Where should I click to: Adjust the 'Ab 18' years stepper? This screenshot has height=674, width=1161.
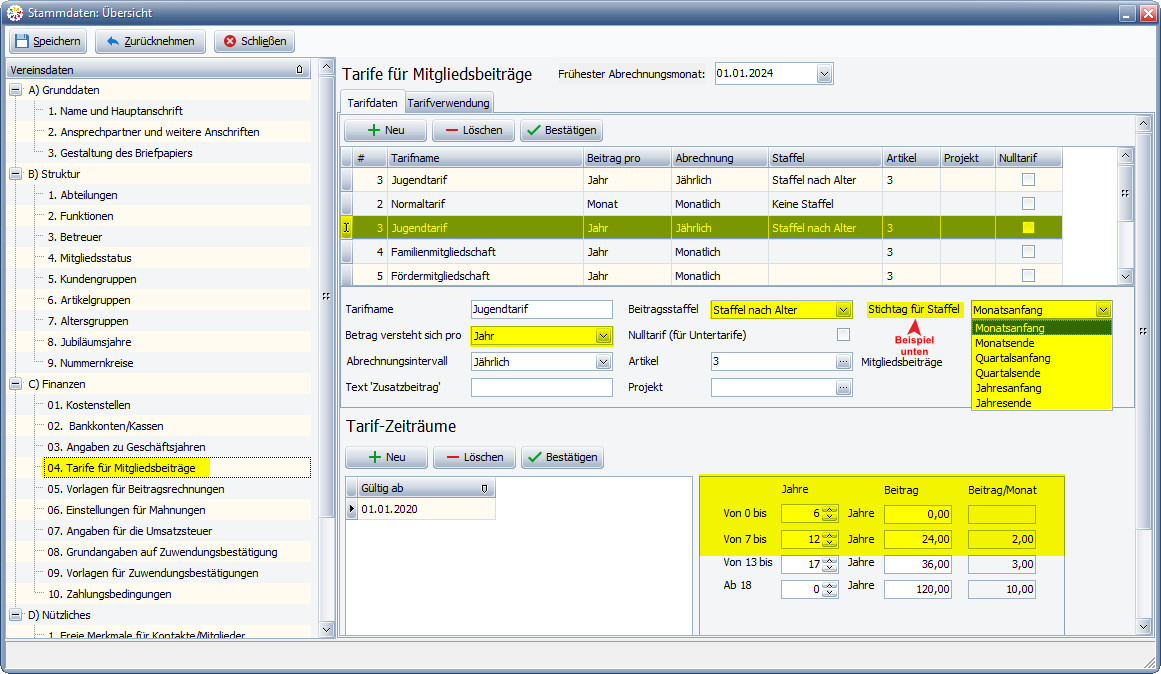point(829,590)
